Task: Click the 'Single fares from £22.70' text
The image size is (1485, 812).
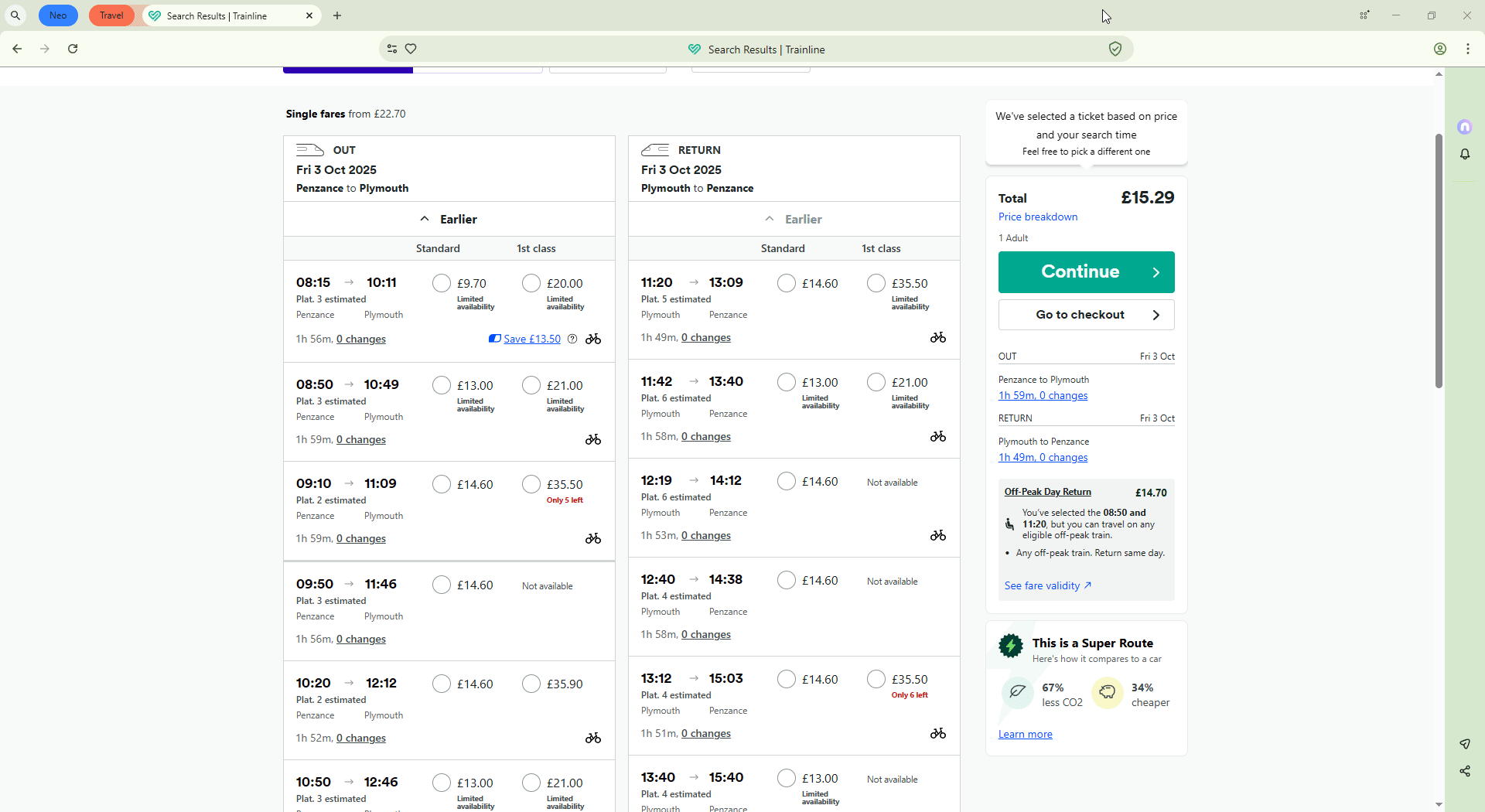Action: (x=346, y=114)
